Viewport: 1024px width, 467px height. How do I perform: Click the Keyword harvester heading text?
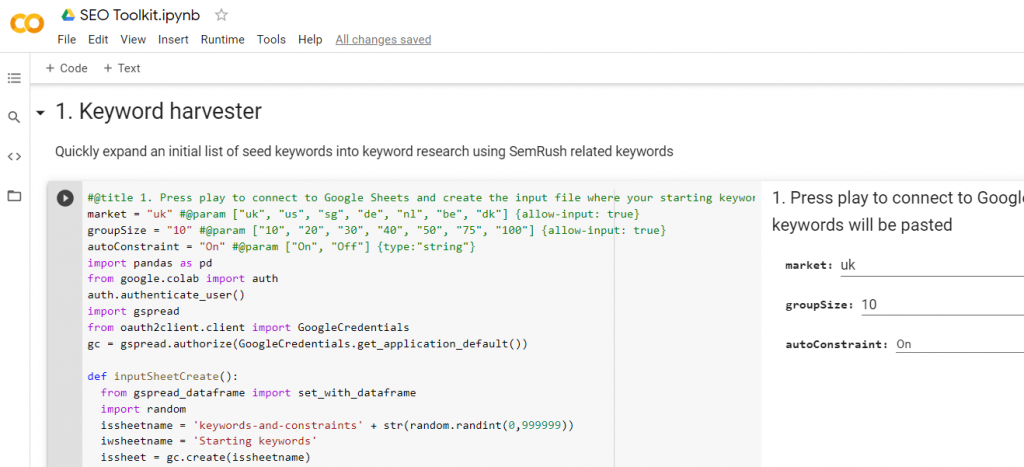click(x=158, y=112)
